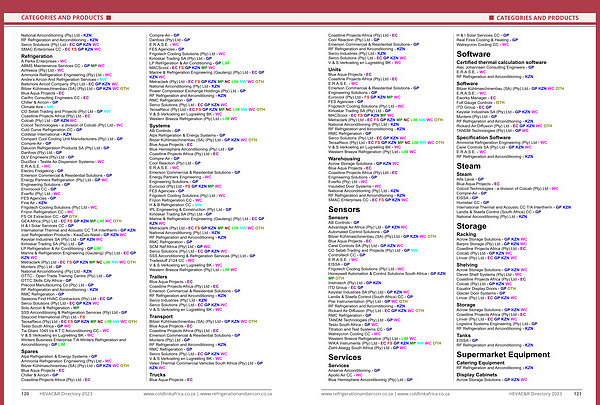The width and height of the screenshot is (600, 405).
Task: Click 'Titration and Test Systems CC' entry
Action: [360, 329]
